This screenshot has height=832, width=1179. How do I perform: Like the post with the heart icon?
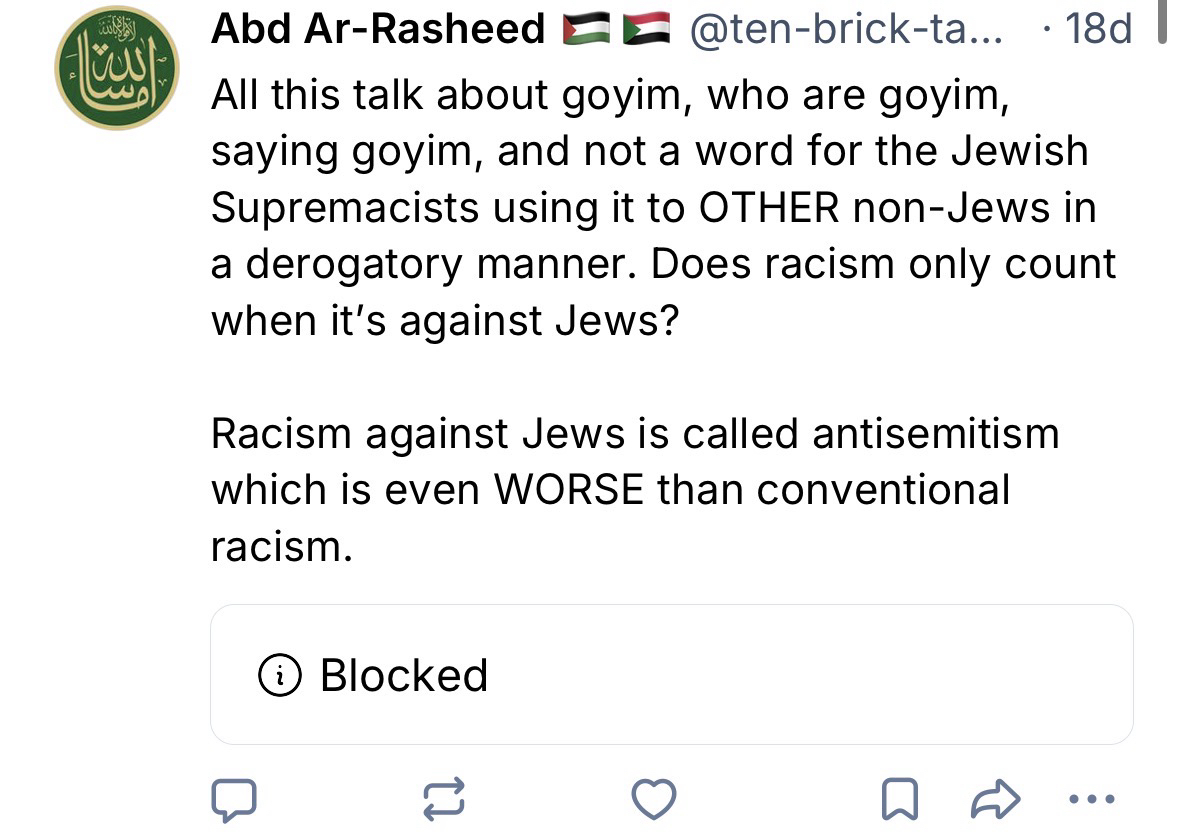(x=655, y=799)
